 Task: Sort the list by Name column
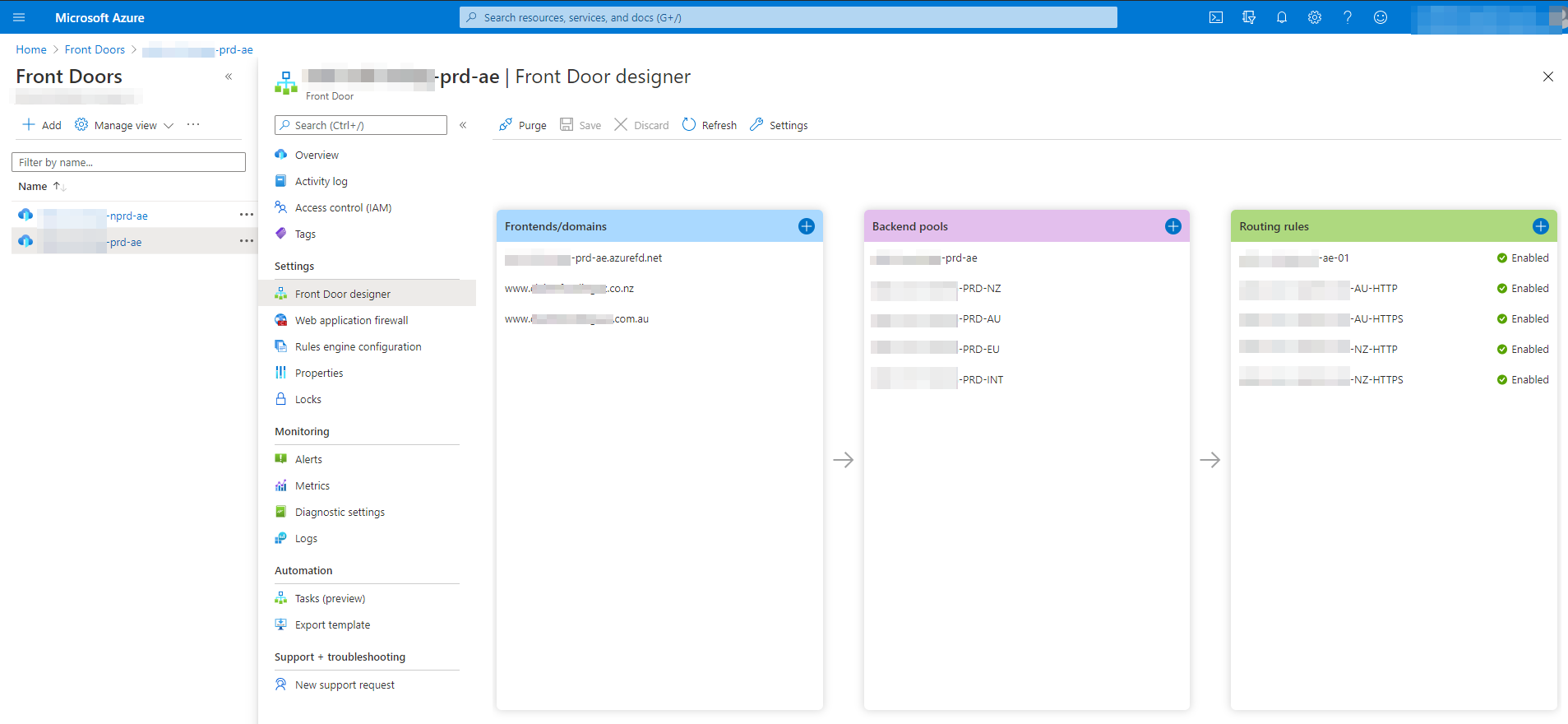click(x=41, y=187)
